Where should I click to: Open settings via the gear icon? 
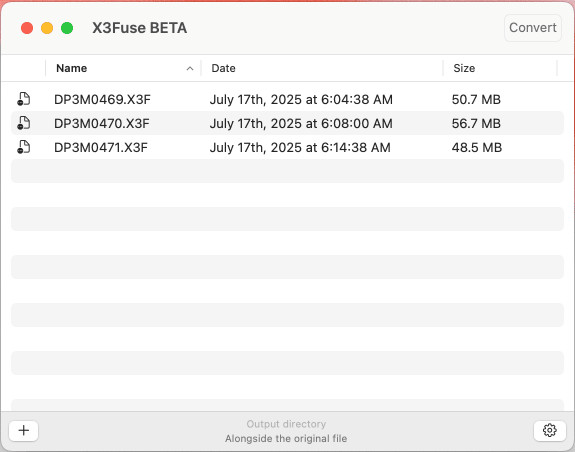[549, 430]
